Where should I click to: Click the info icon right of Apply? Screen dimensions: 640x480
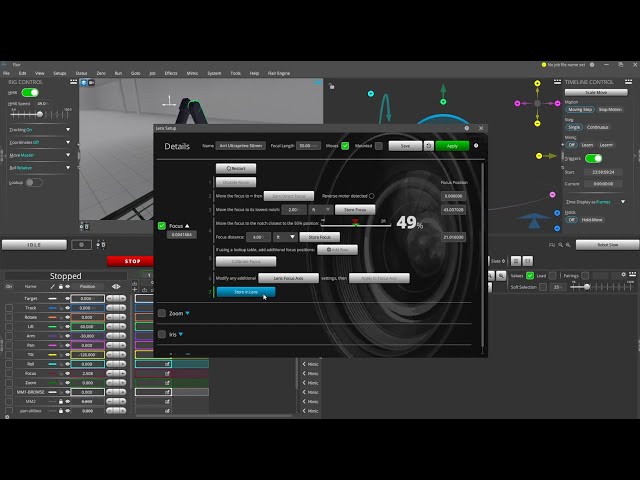click(476, 146)
